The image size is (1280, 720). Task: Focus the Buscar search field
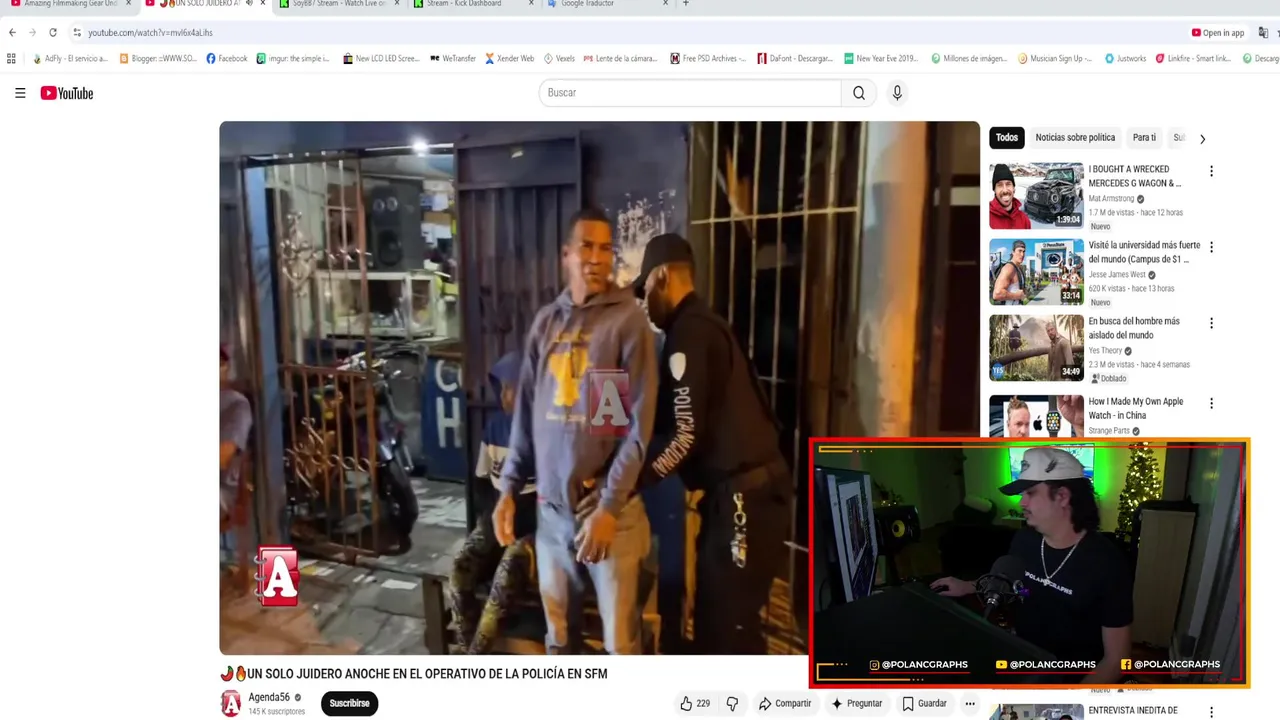690,93
